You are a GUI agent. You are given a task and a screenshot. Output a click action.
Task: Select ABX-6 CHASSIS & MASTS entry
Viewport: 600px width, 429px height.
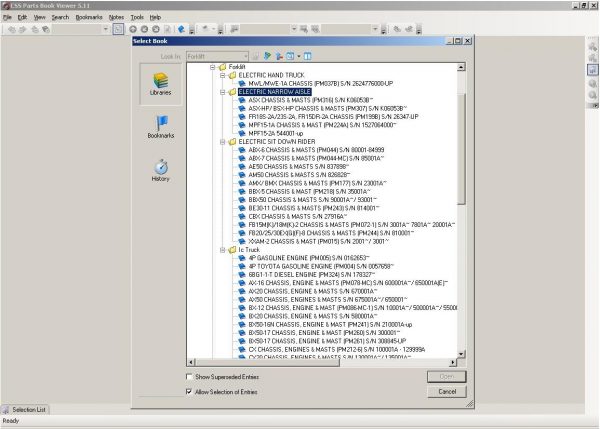click(316, 150)
